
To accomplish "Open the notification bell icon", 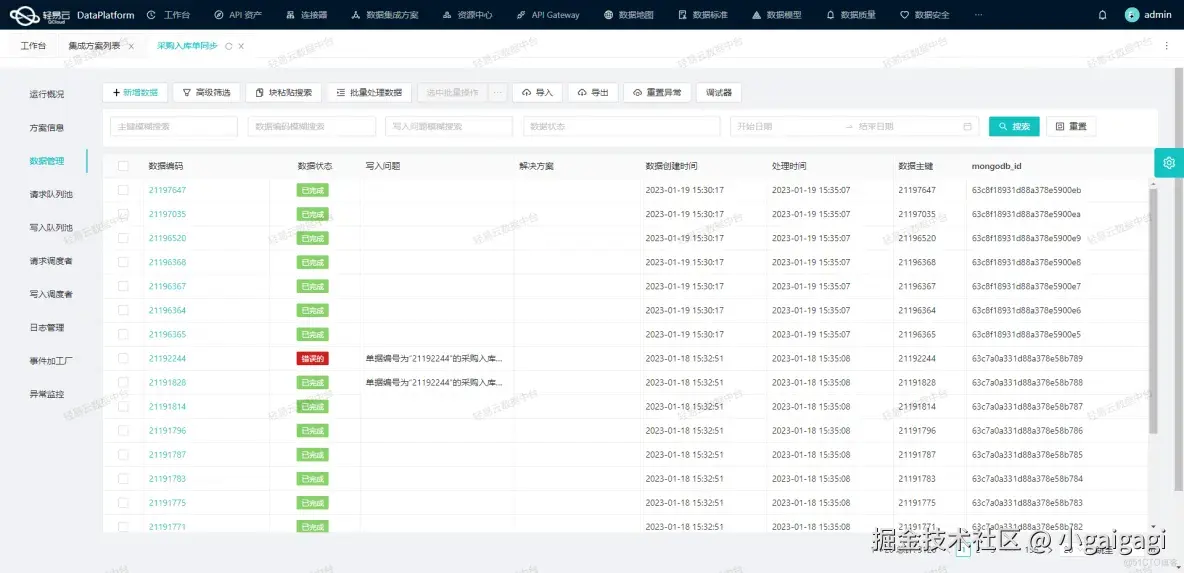I will [x=1102, y=15].
